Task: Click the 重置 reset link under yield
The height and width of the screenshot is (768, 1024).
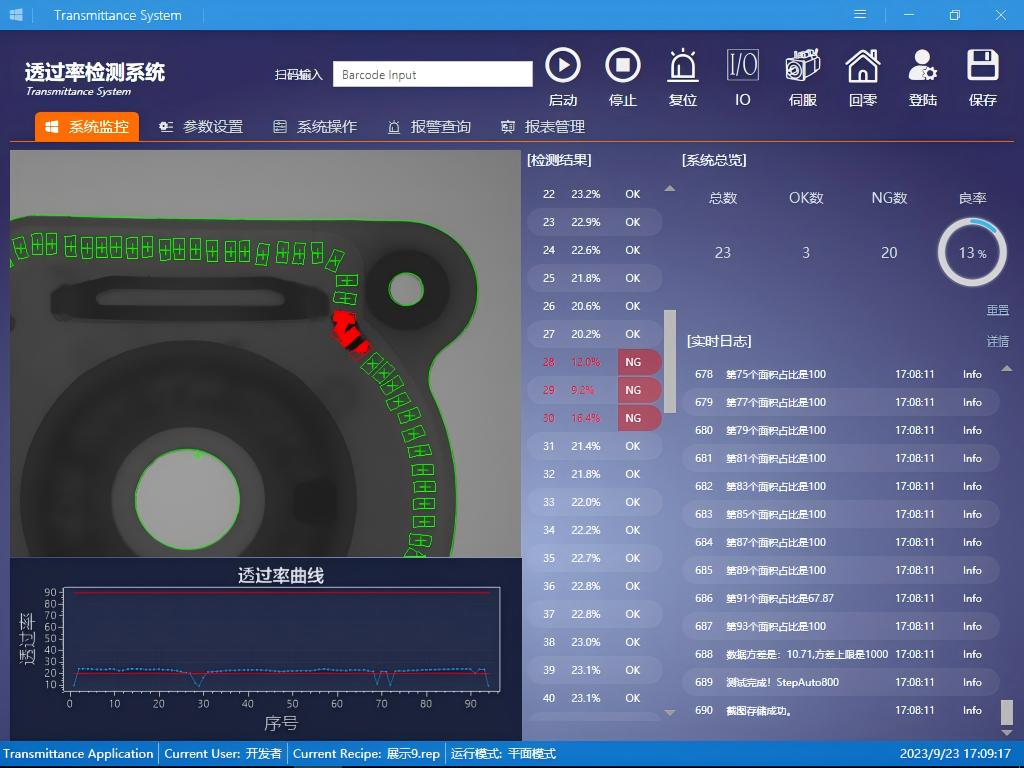Action: (x=997, y=310)
